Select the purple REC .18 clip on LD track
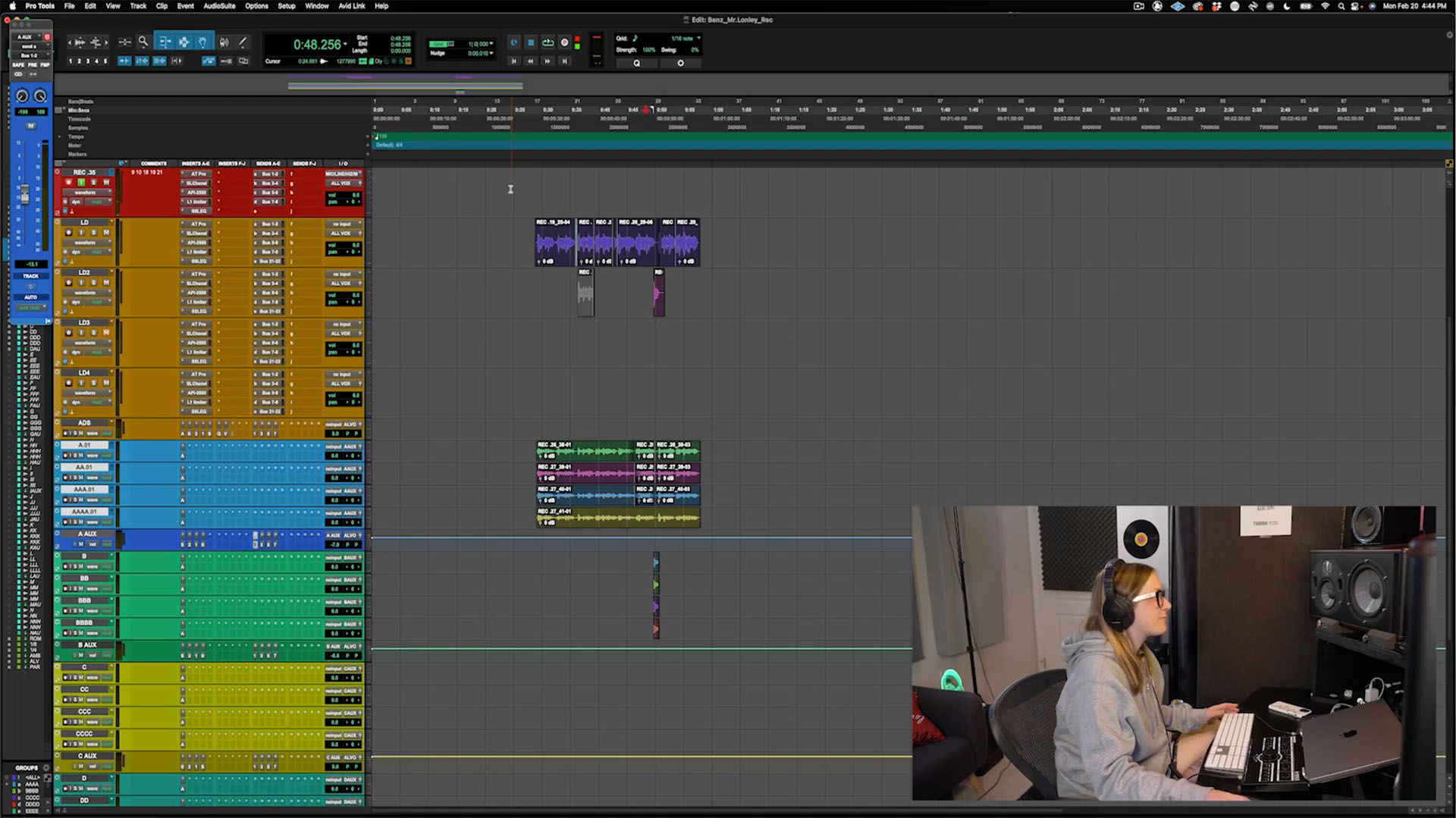 point(555,243)
